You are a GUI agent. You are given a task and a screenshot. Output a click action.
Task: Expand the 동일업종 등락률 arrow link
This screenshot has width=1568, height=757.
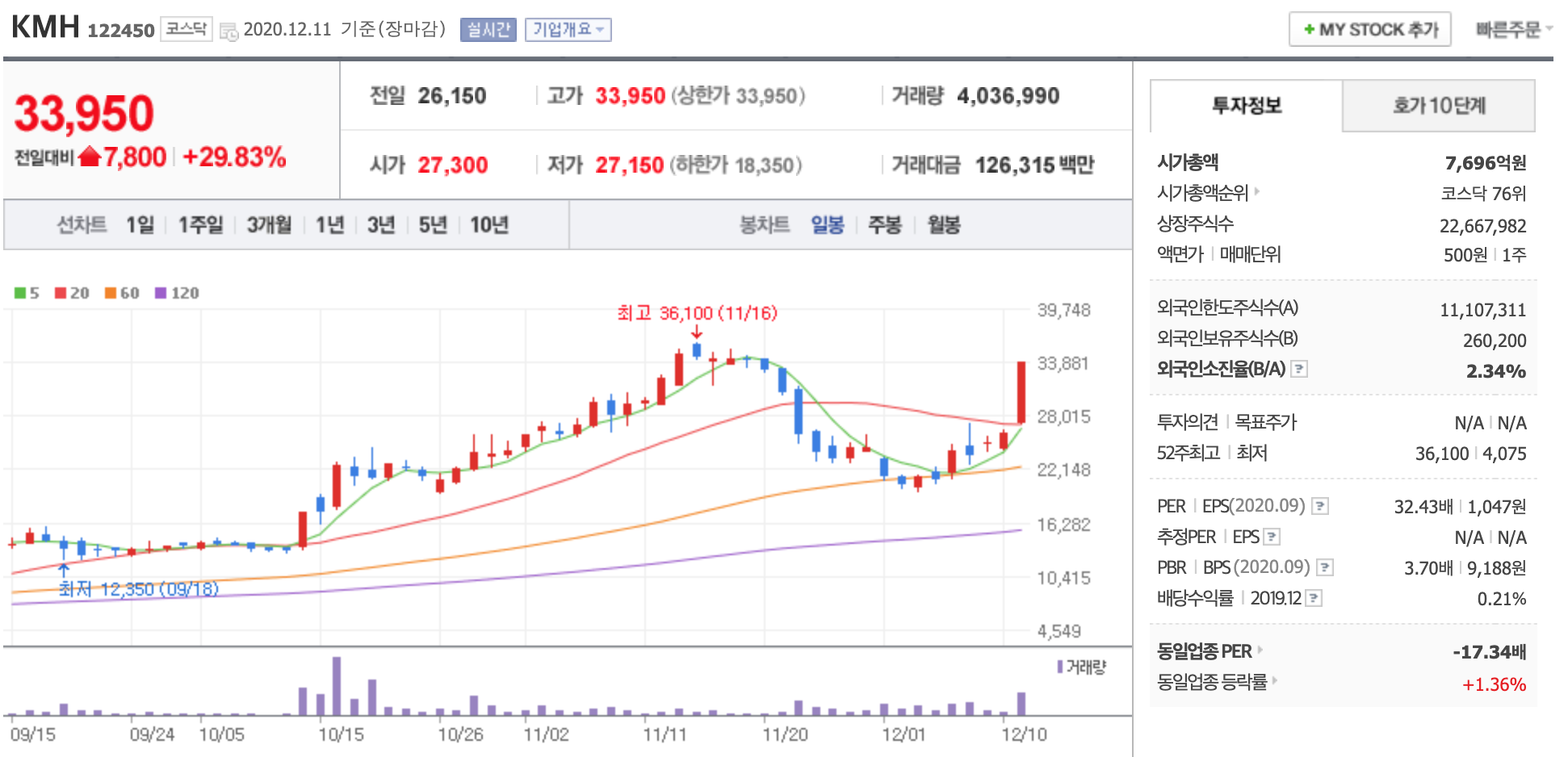tap(1275, 681)
